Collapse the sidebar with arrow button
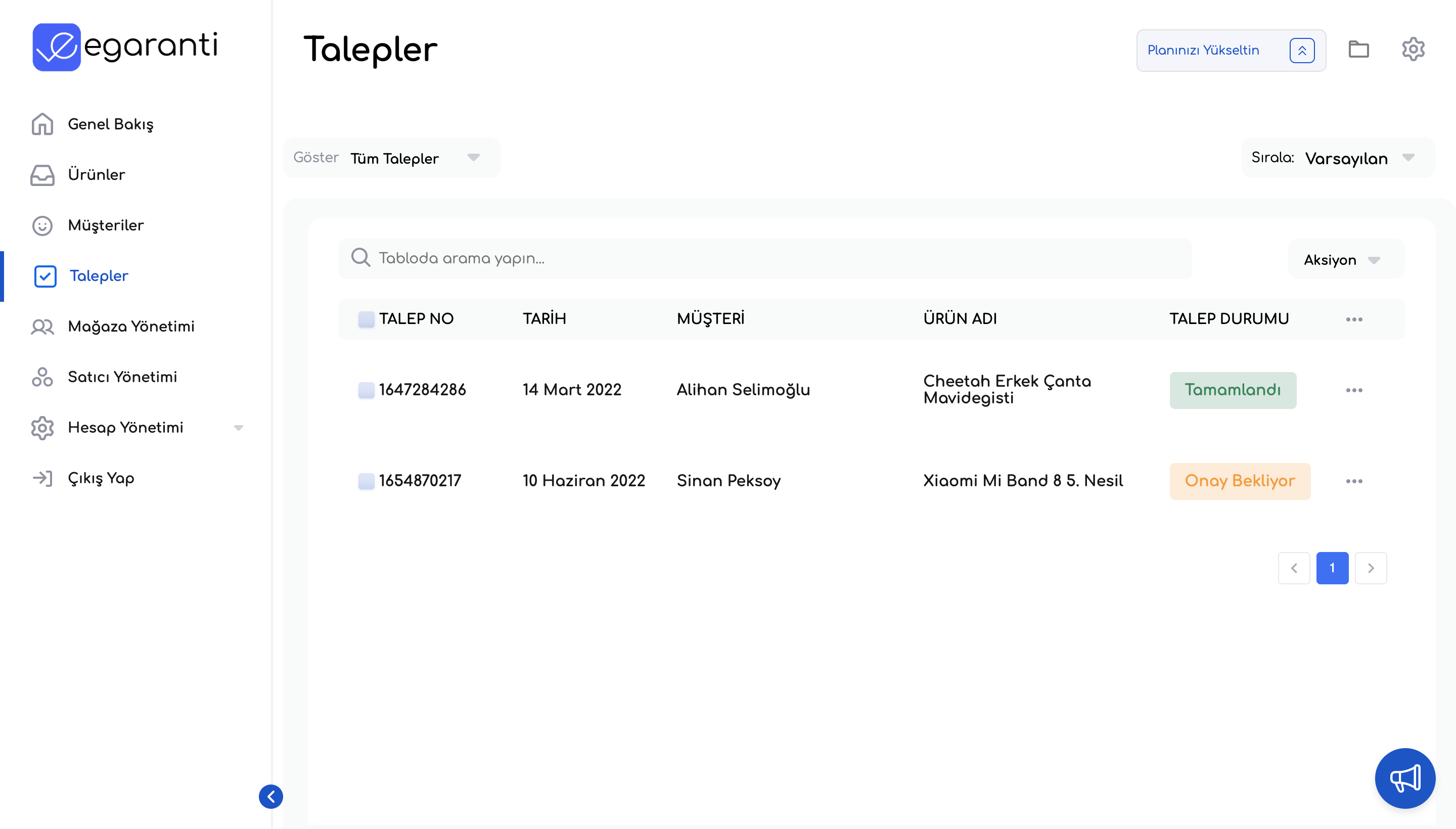This screenshot has width=1456, height=829. (x=270, y=796)
